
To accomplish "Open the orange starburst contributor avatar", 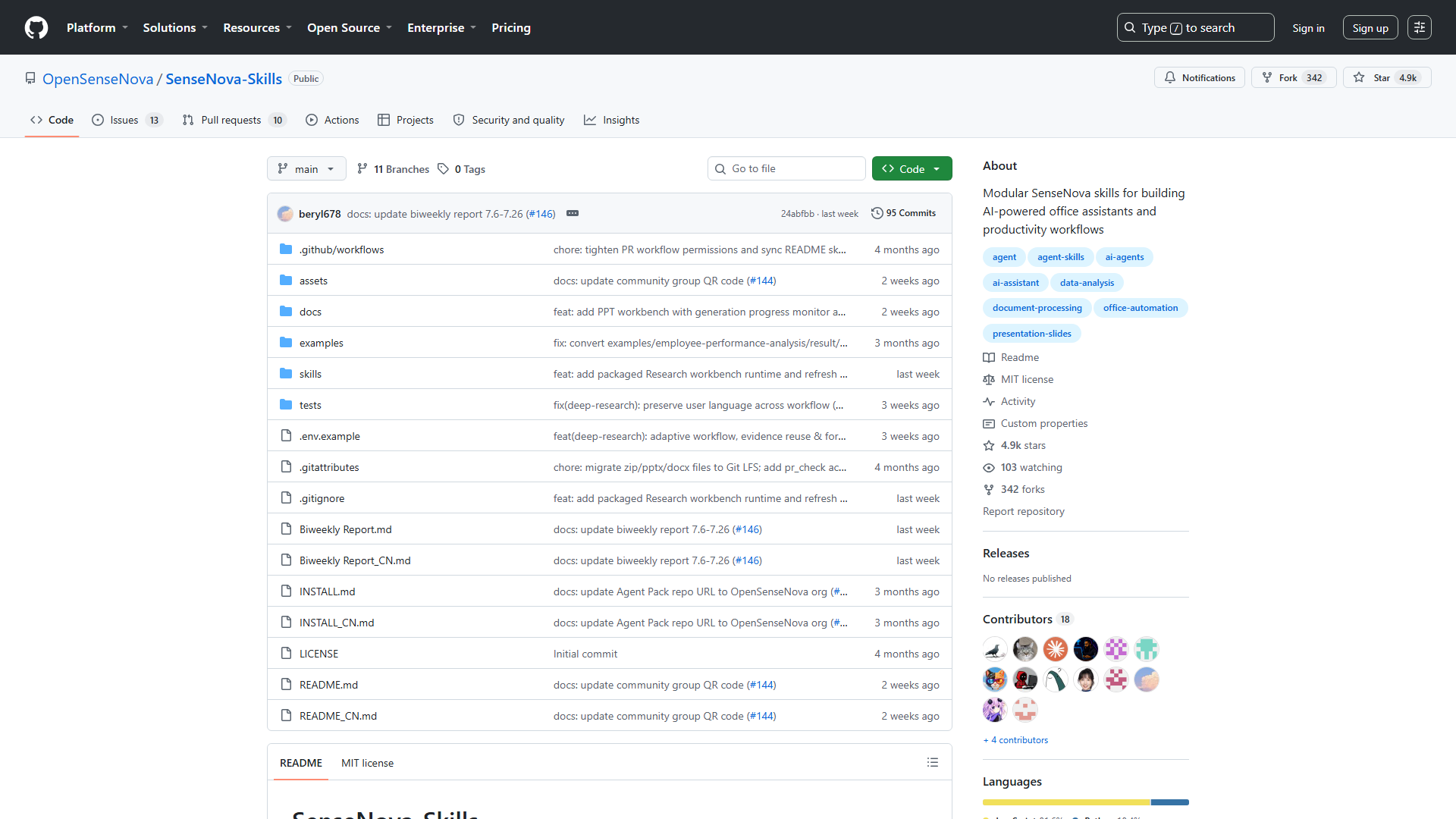I will [1056, 649].
